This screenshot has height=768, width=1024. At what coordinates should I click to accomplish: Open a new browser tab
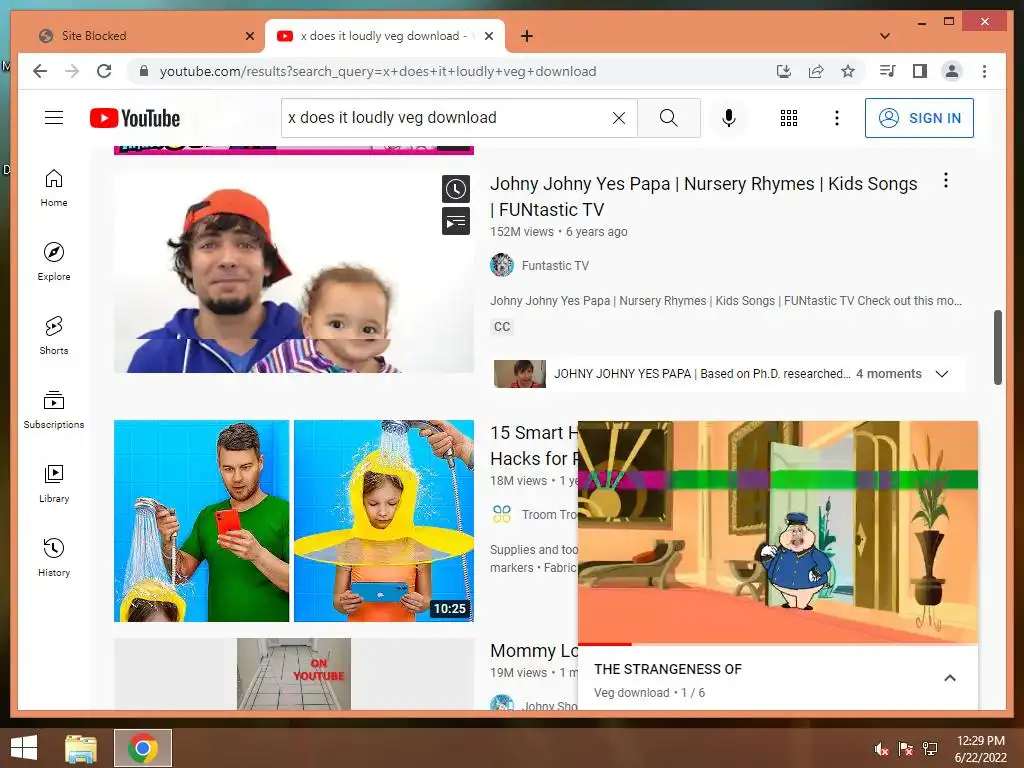[527, 36]
